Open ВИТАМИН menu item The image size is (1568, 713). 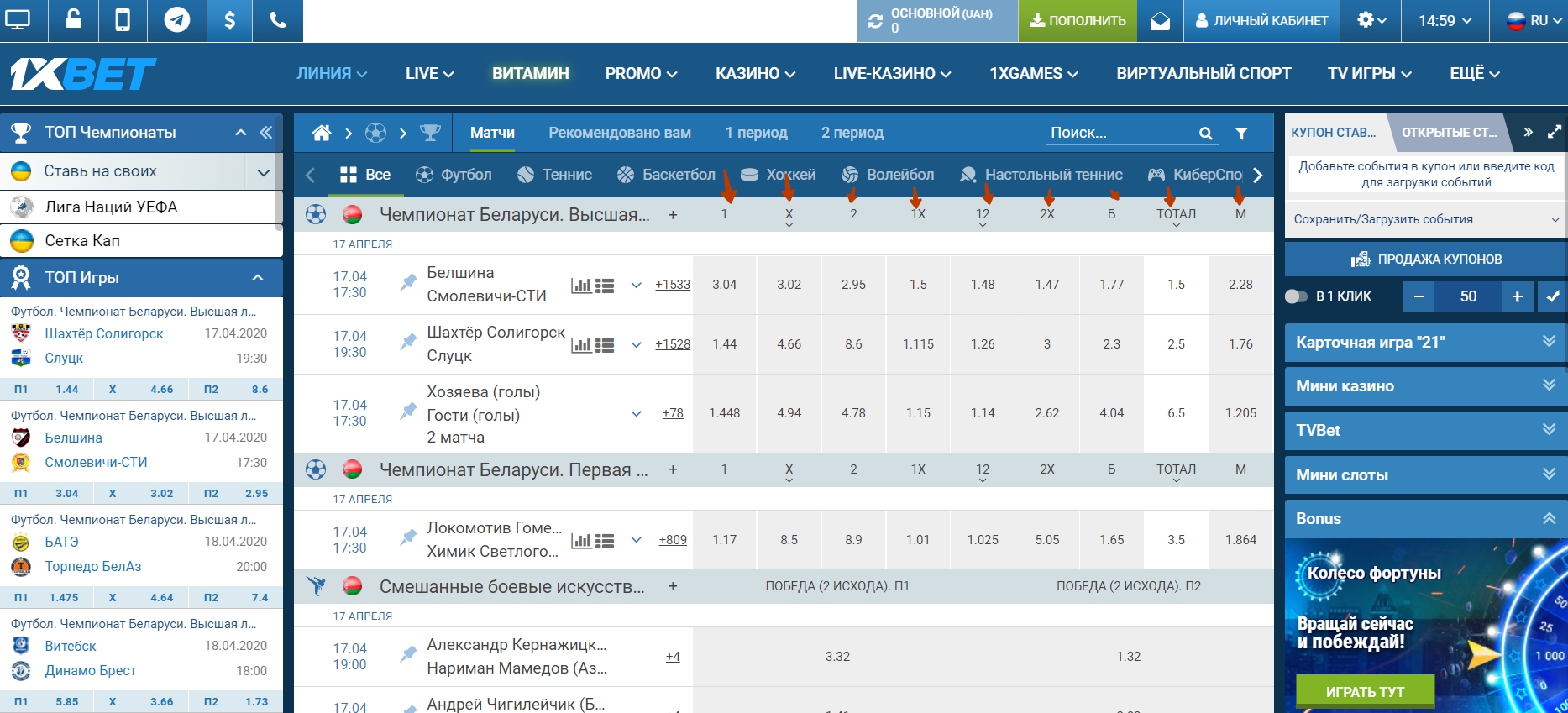tap(531, 74)
